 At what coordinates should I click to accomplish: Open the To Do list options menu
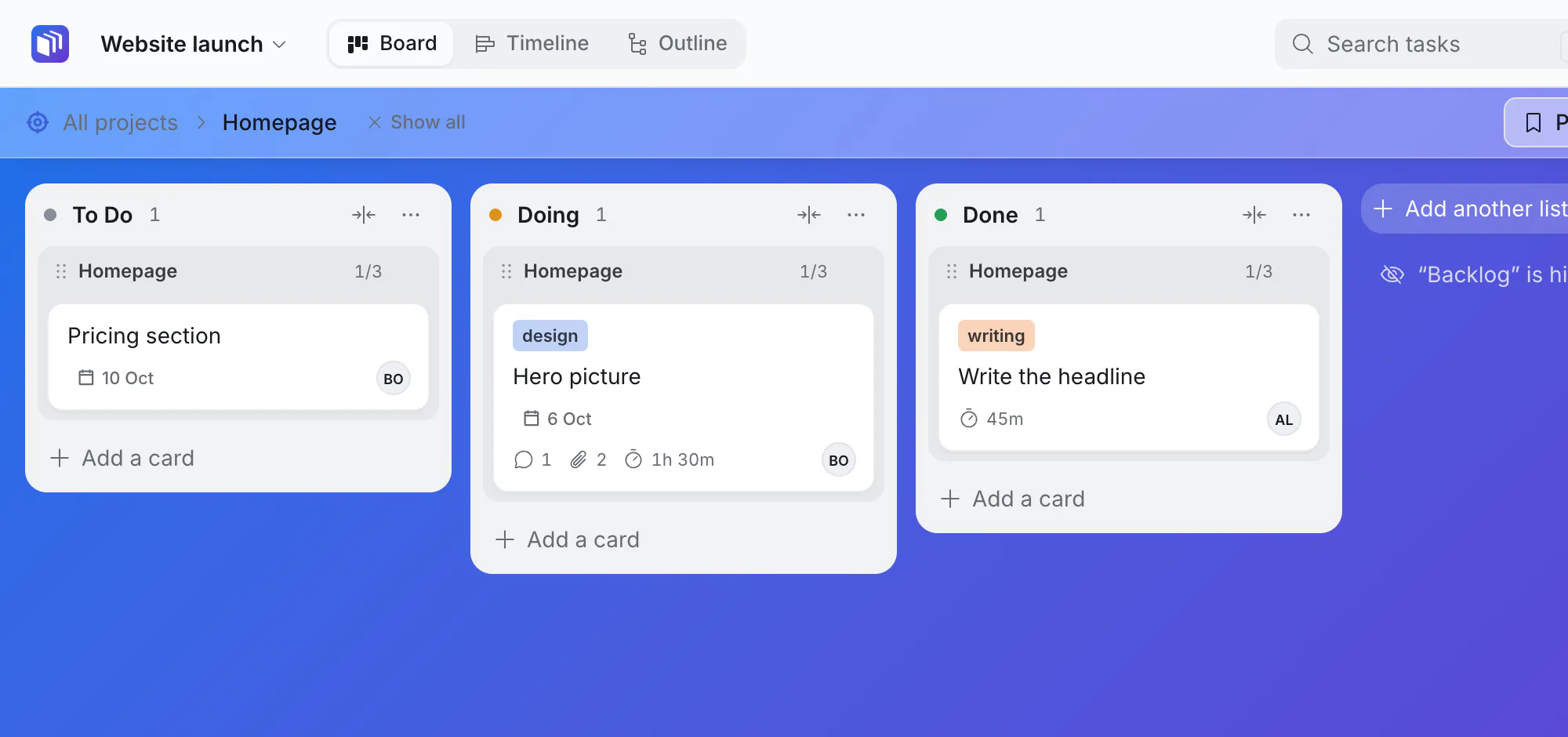click(411, 215)
